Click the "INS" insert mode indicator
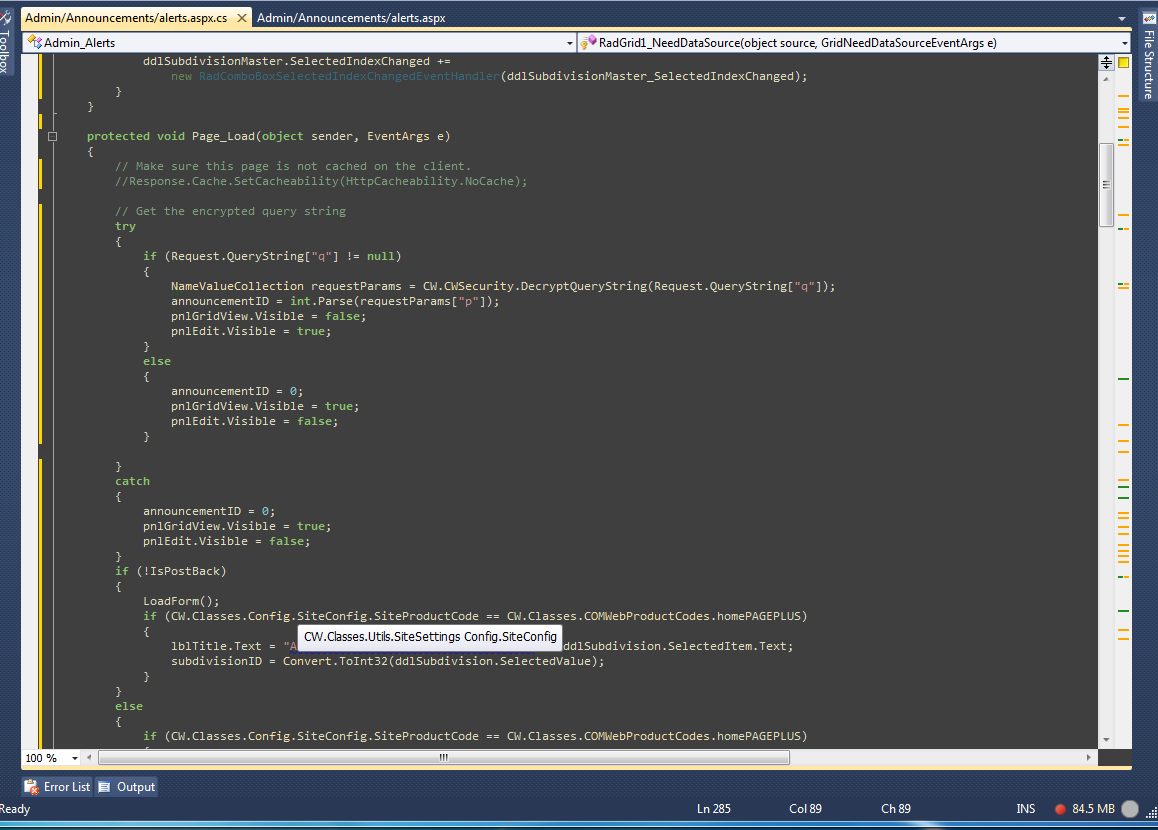This screenshot has width=1158, height=830. (1026, 809)
